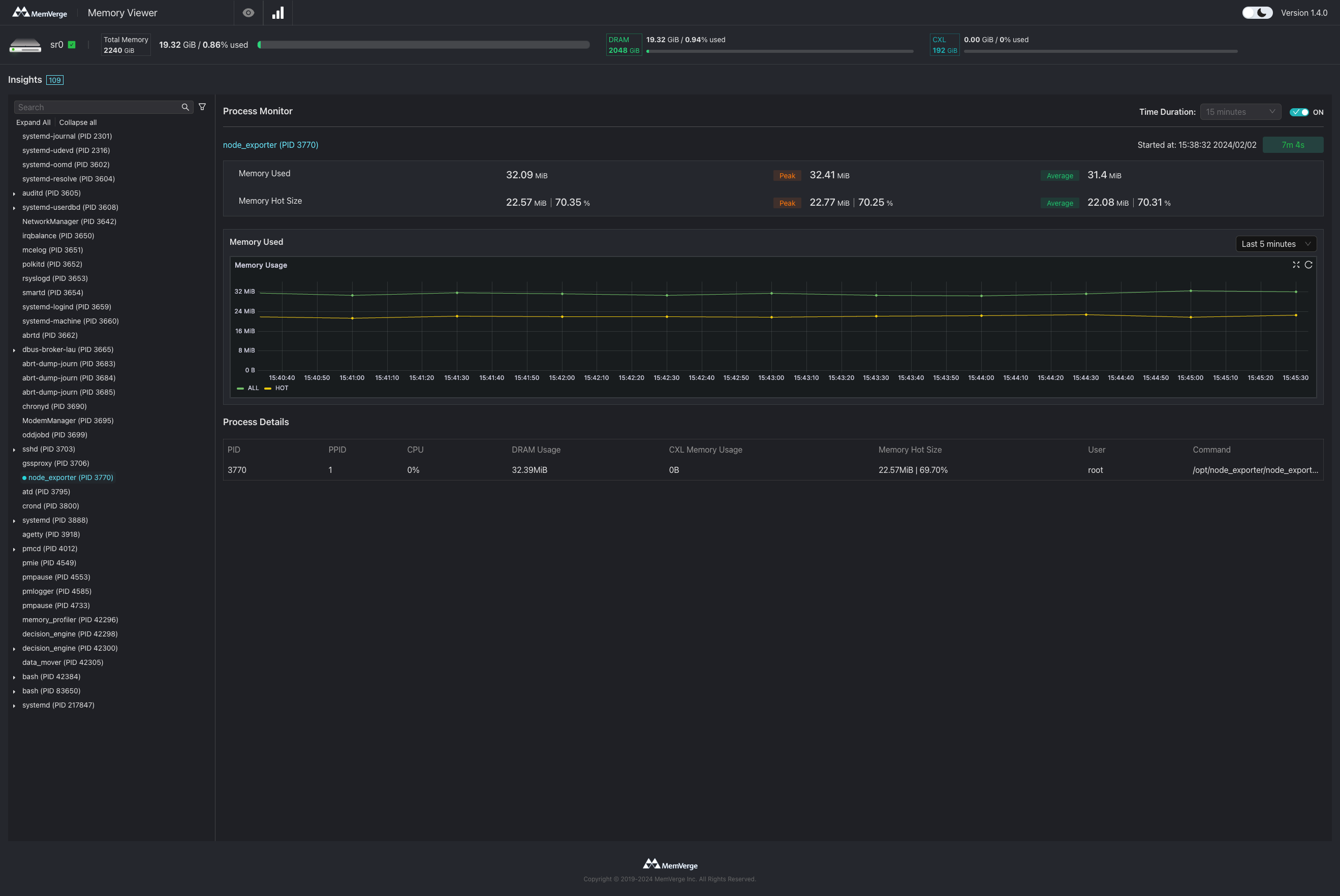
Task: Toggle the ALL series in chart legend
Action: tap(248, 388)
